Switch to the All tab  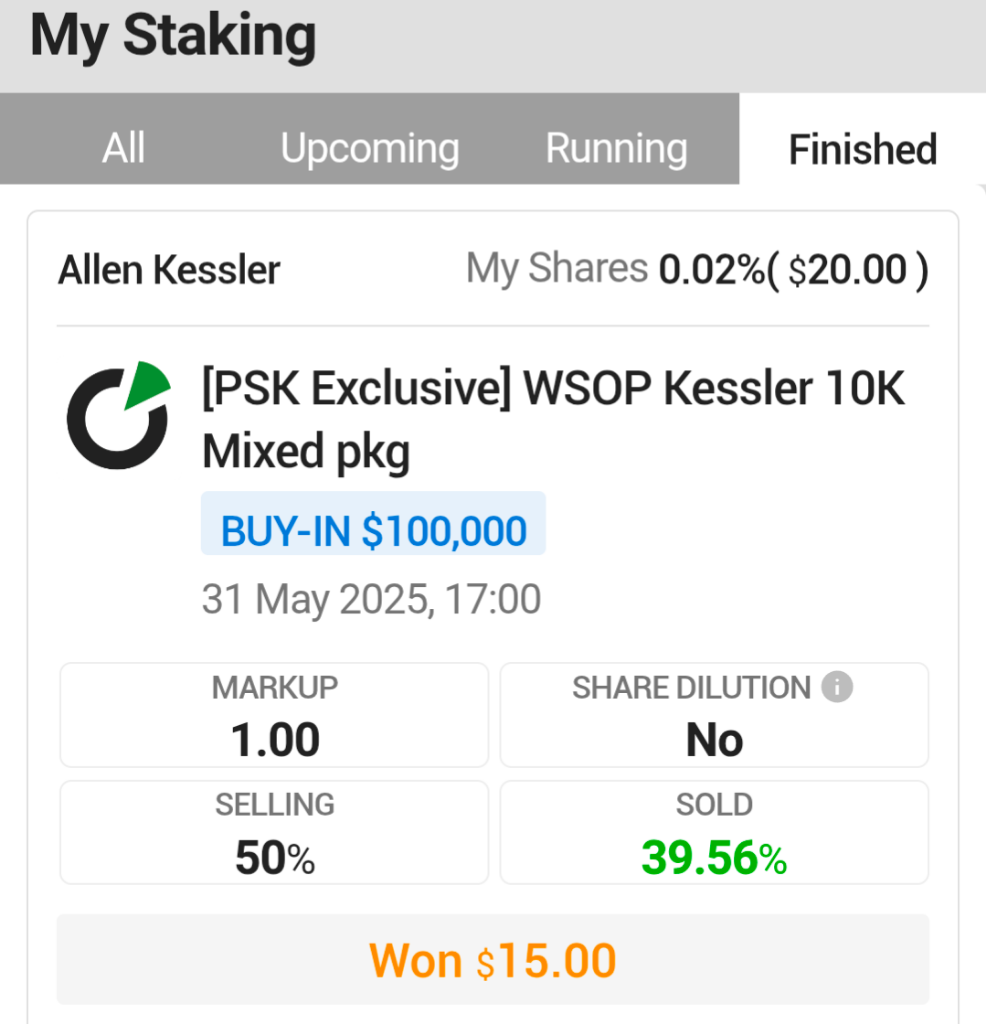(124, 148)
